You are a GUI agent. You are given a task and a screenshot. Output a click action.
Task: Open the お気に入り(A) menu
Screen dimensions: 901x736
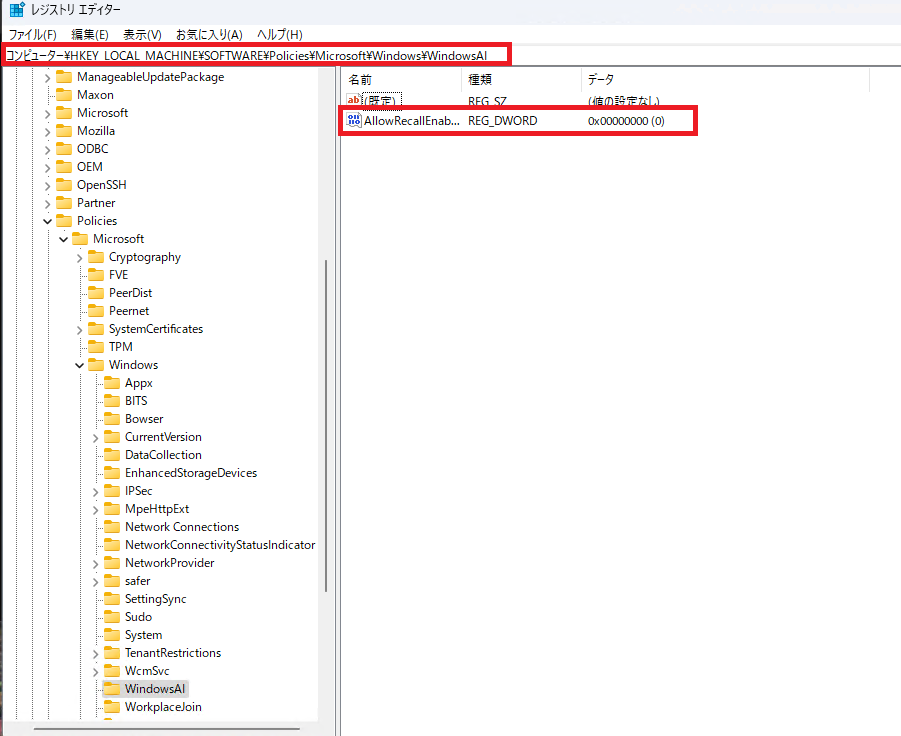tap(209, 34)
